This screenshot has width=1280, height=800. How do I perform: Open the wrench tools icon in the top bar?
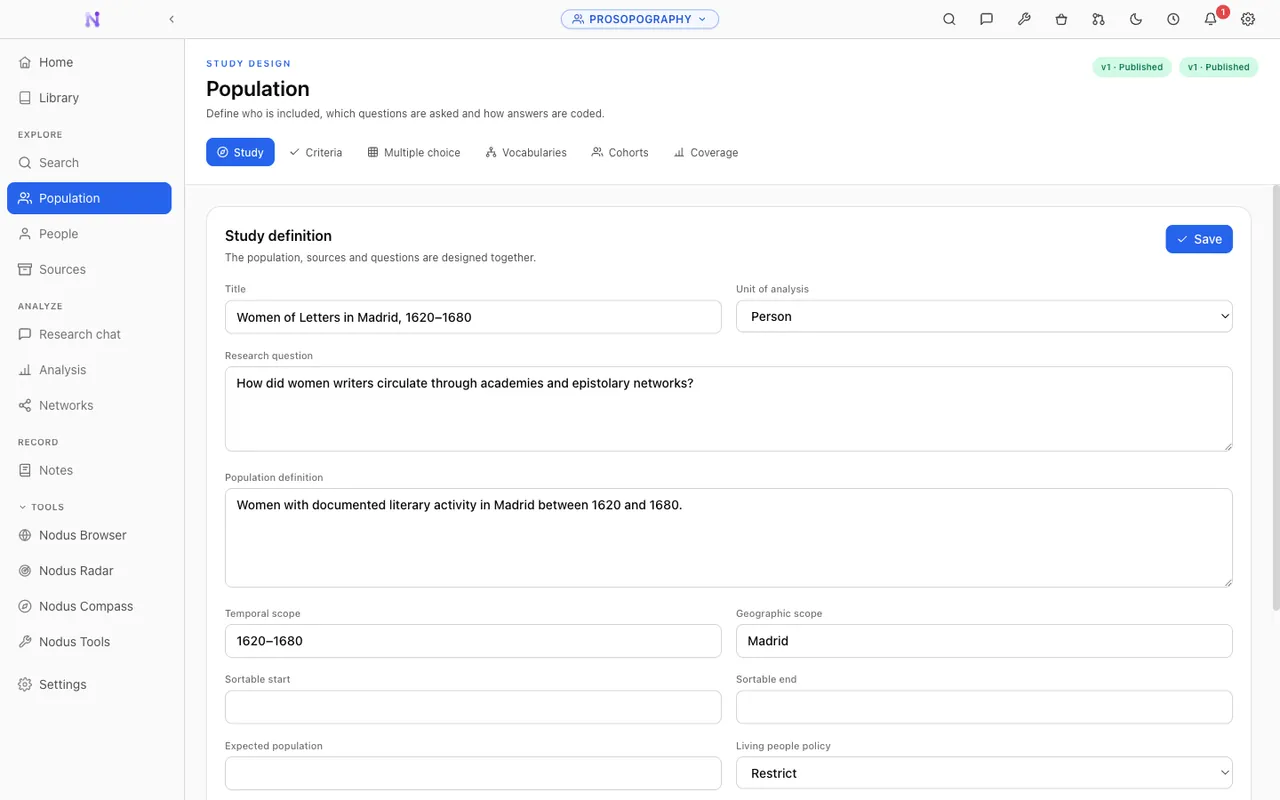pyautogui.click(x=1024, y=19)
